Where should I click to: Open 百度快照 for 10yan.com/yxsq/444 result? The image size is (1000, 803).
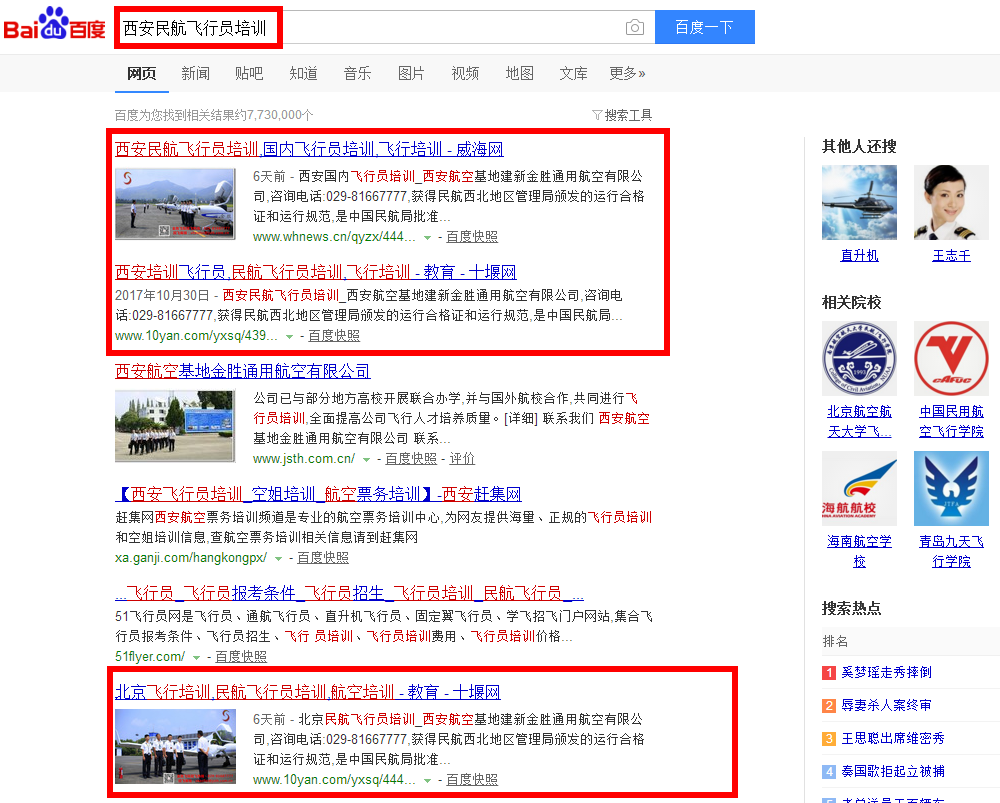coord(472,779)
